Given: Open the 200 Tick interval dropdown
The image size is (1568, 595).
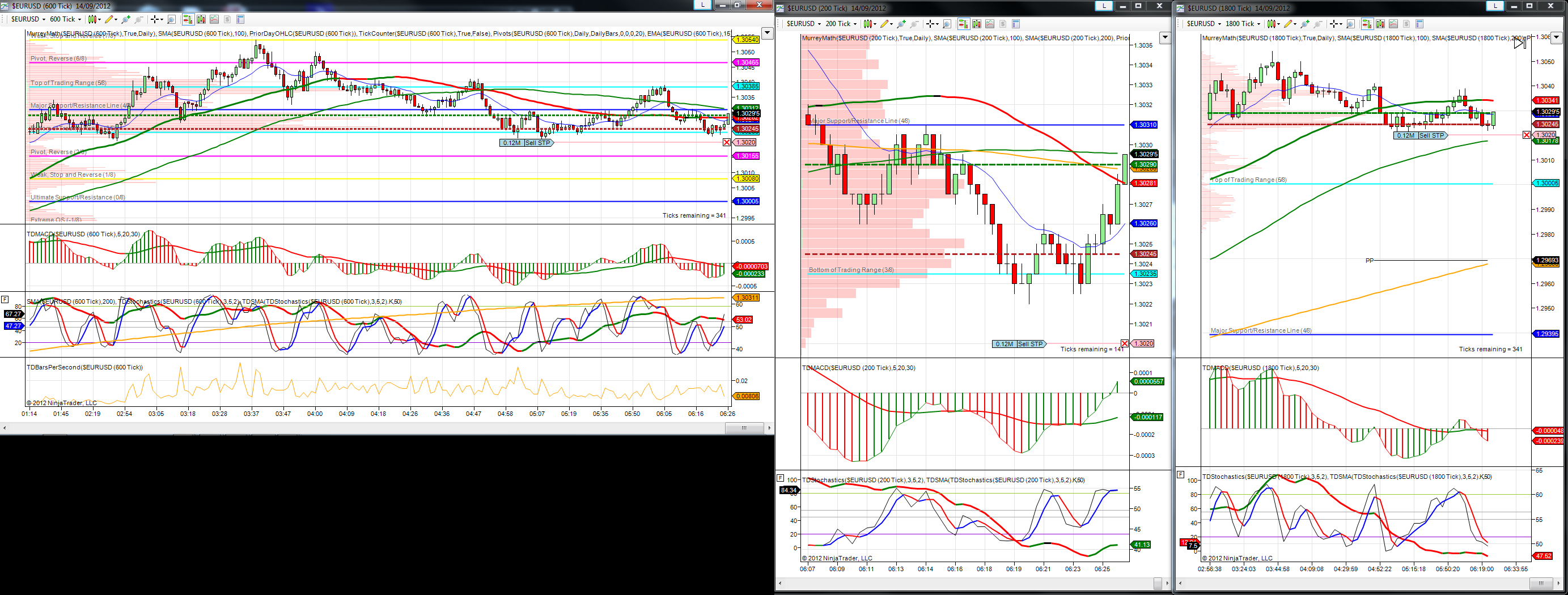Looking at the screenshot, I should [x=841, y=24].
